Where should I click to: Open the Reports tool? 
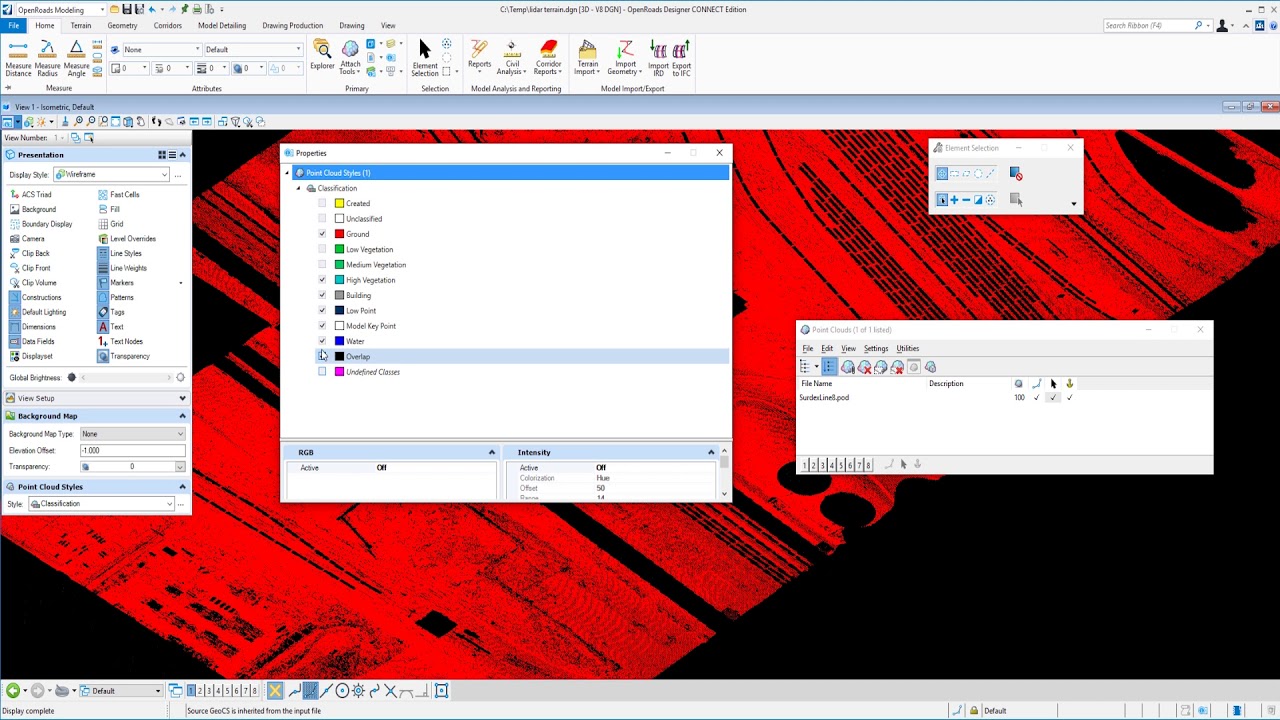coord(479,55)
